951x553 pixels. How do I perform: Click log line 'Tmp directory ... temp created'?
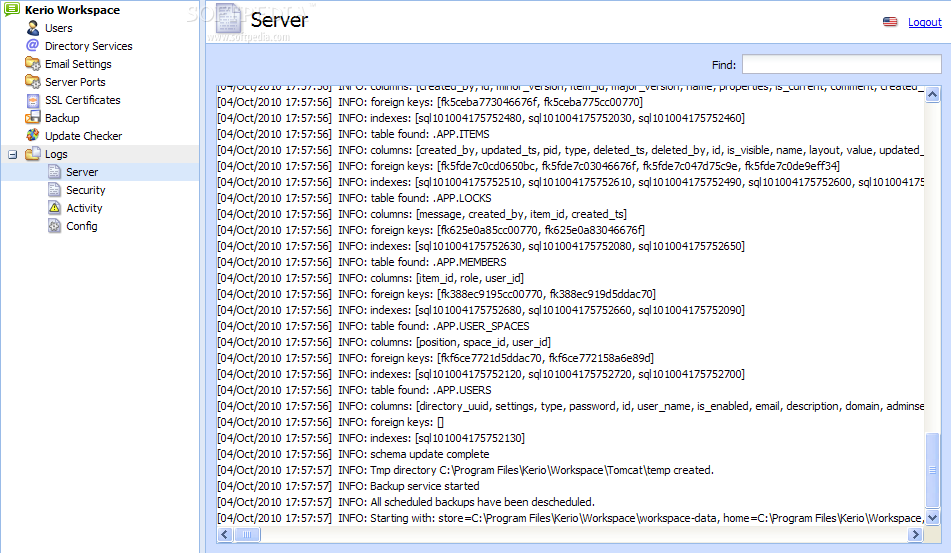[x=465, y=470]
